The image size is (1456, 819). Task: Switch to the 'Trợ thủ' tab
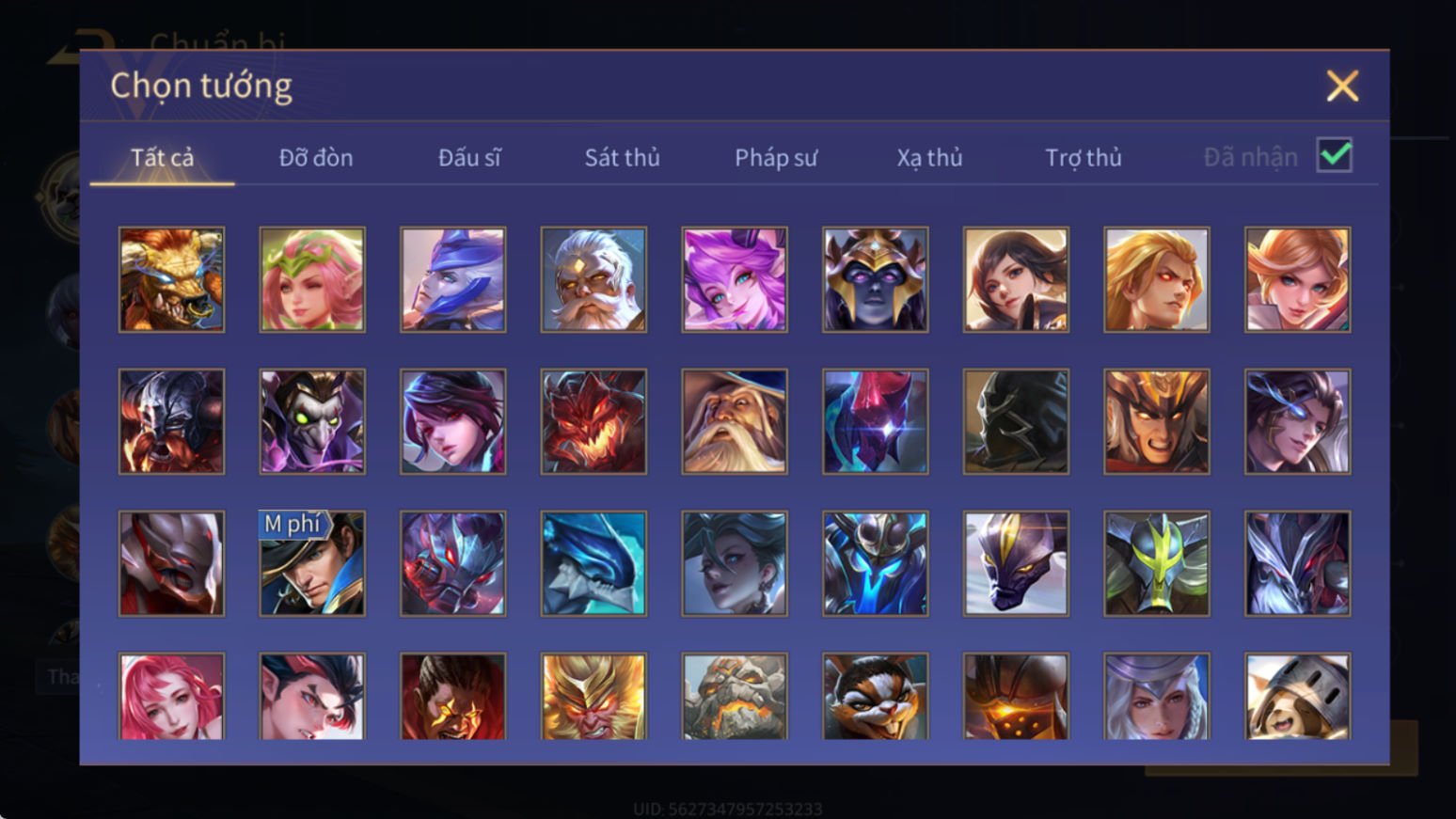click(x=1084, y=157)
